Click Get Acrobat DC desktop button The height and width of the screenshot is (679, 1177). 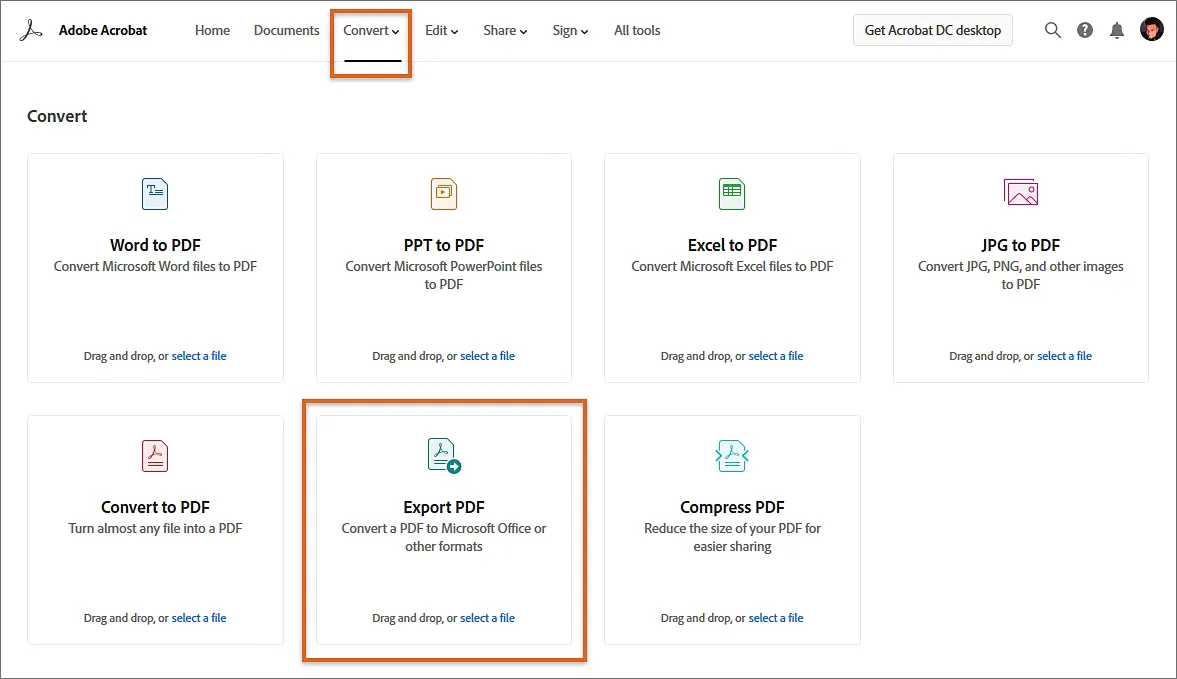(x=932, y=30)
